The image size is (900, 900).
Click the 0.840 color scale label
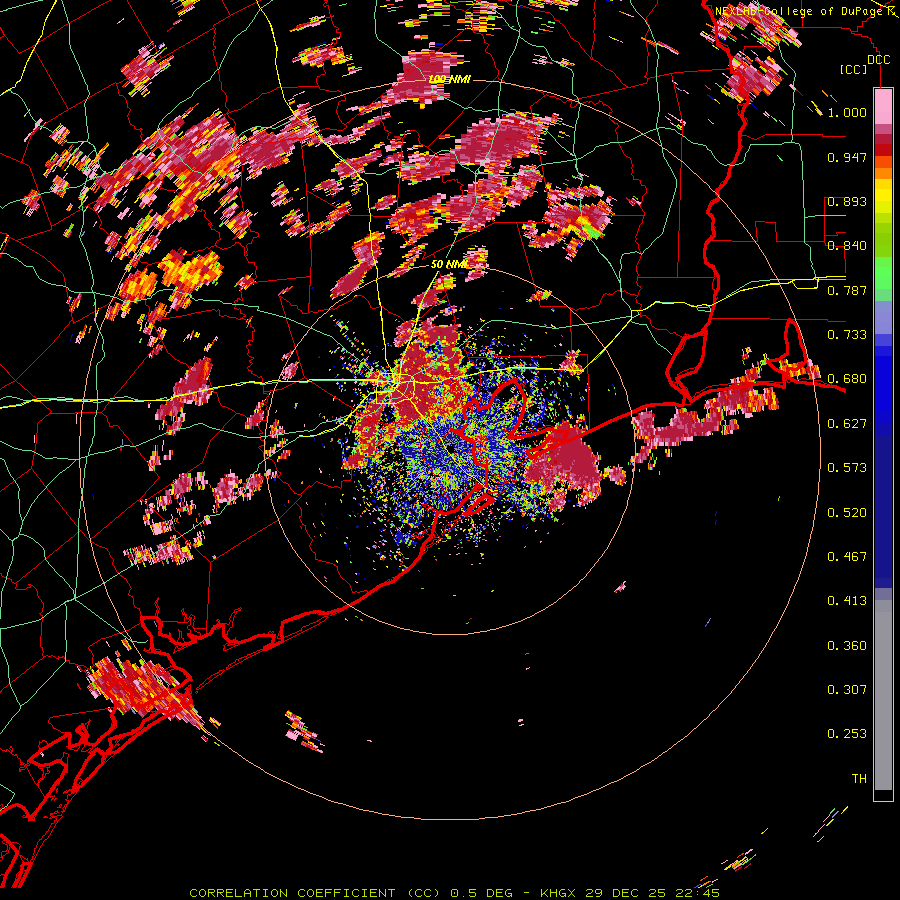pyautogui.click(x=847, y=245)
